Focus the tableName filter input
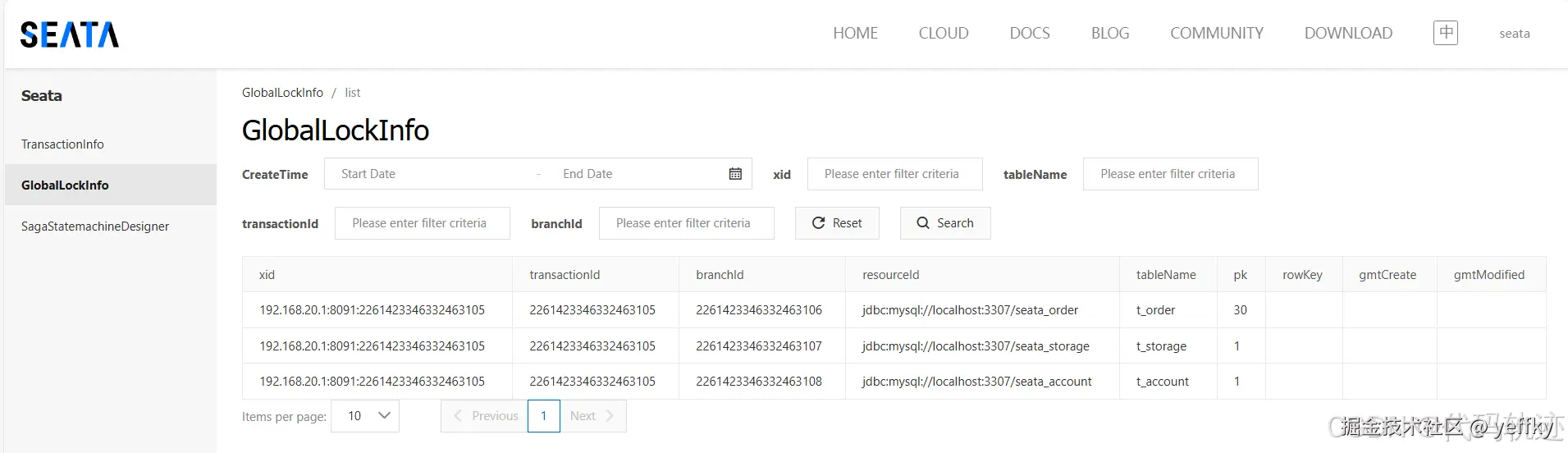 tap(1170, 174)
